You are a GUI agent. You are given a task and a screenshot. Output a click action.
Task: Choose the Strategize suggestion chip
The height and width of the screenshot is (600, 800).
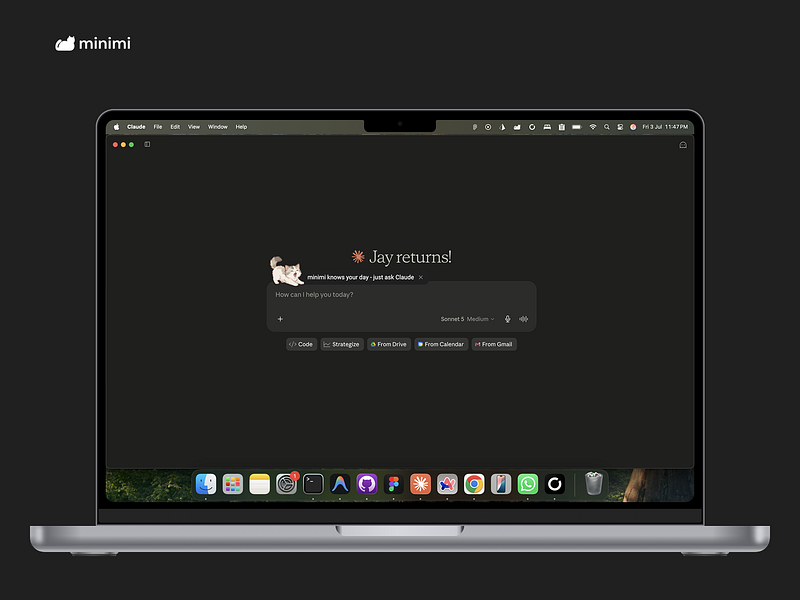(342, 344)
